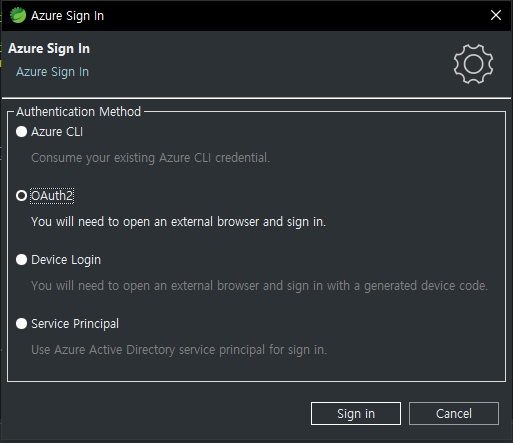Viewport: 513px width, 443px height.
Task: Click the OAuth2 label text
Action: pos(52,196)
